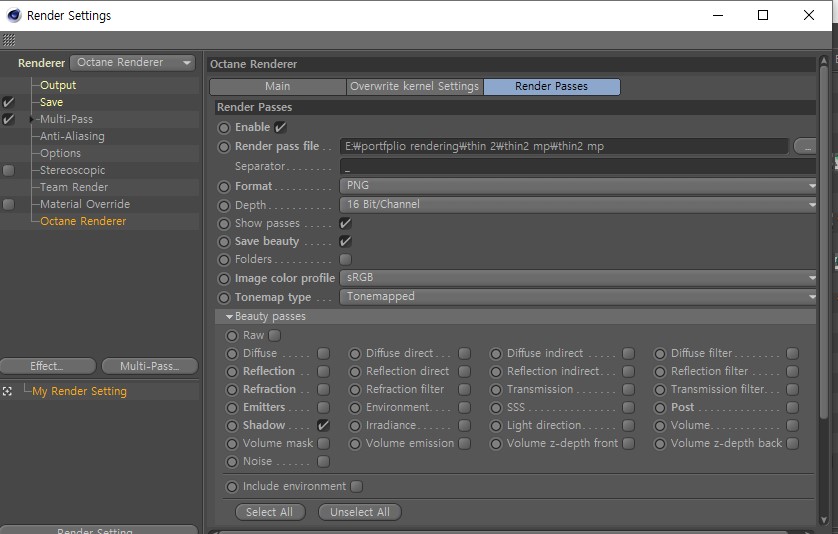Uncheck the Show passes checkbox
The image size is (838, 534).
pos(345,223)
